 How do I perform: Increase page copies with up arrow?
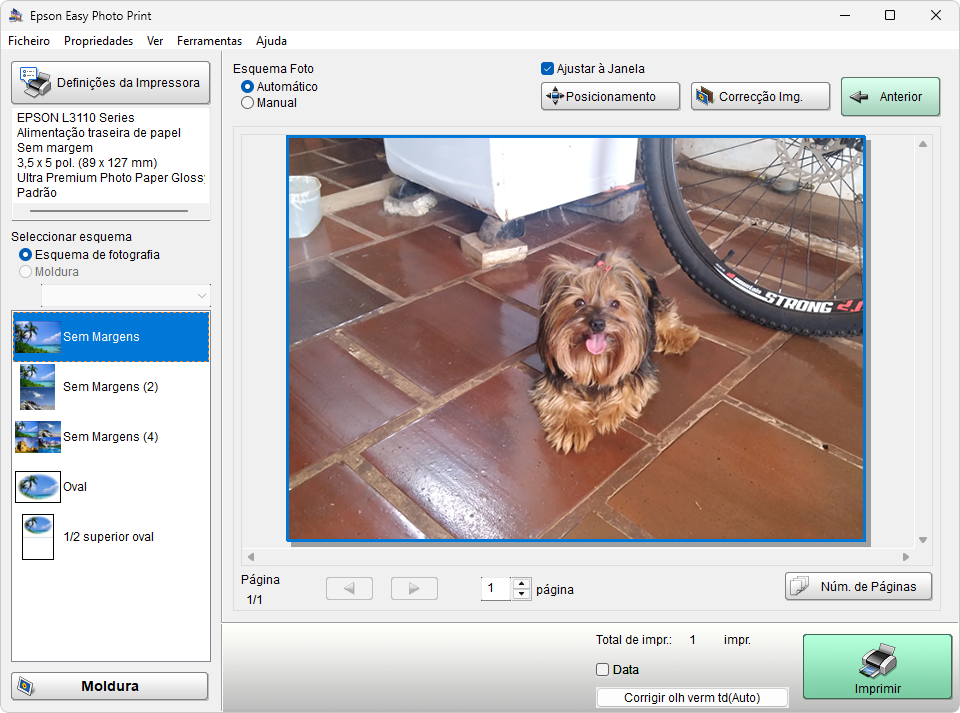coord(522,583)
